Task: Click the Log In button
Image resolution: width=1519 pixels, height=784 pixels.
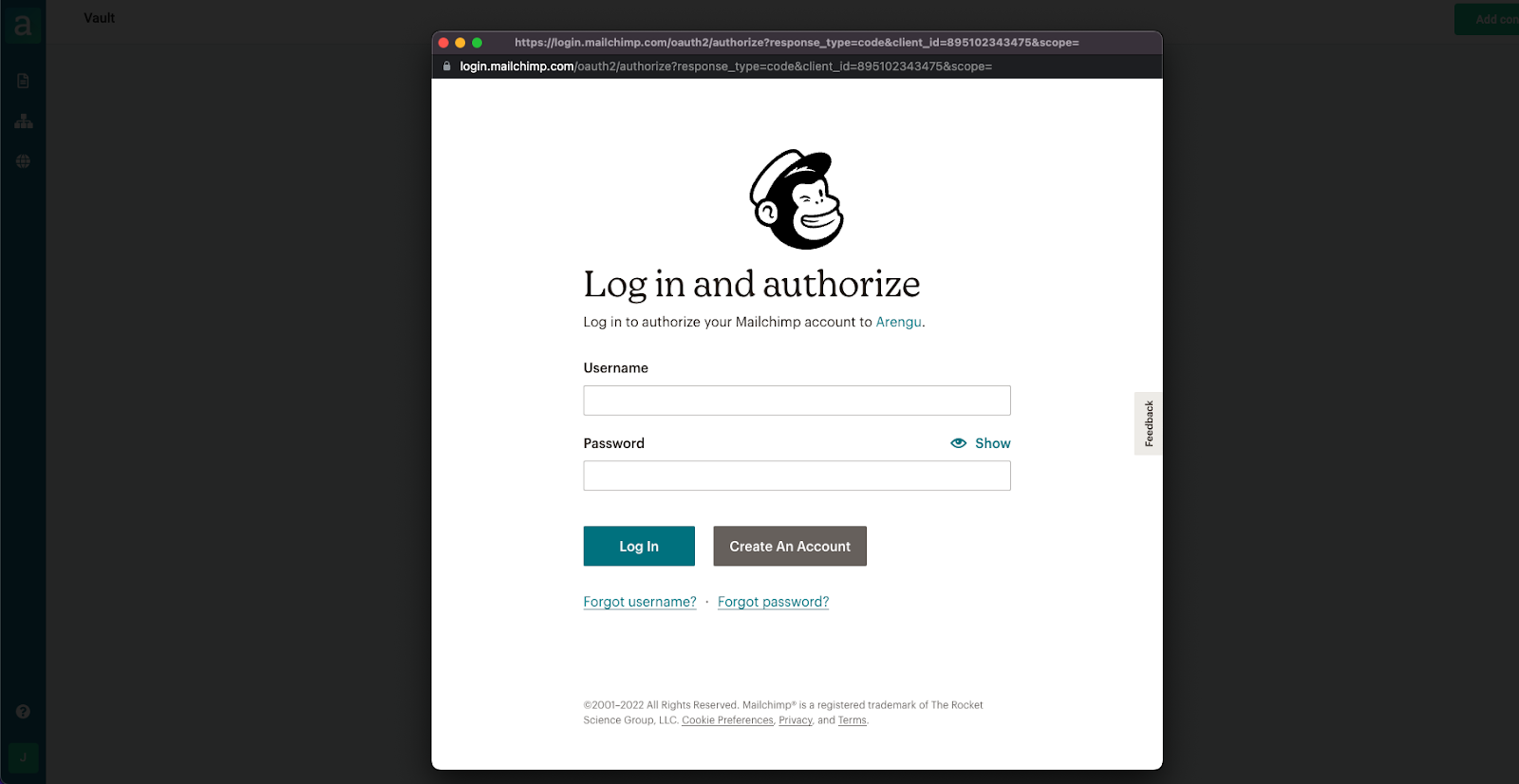Action: (x=639, y=546)
